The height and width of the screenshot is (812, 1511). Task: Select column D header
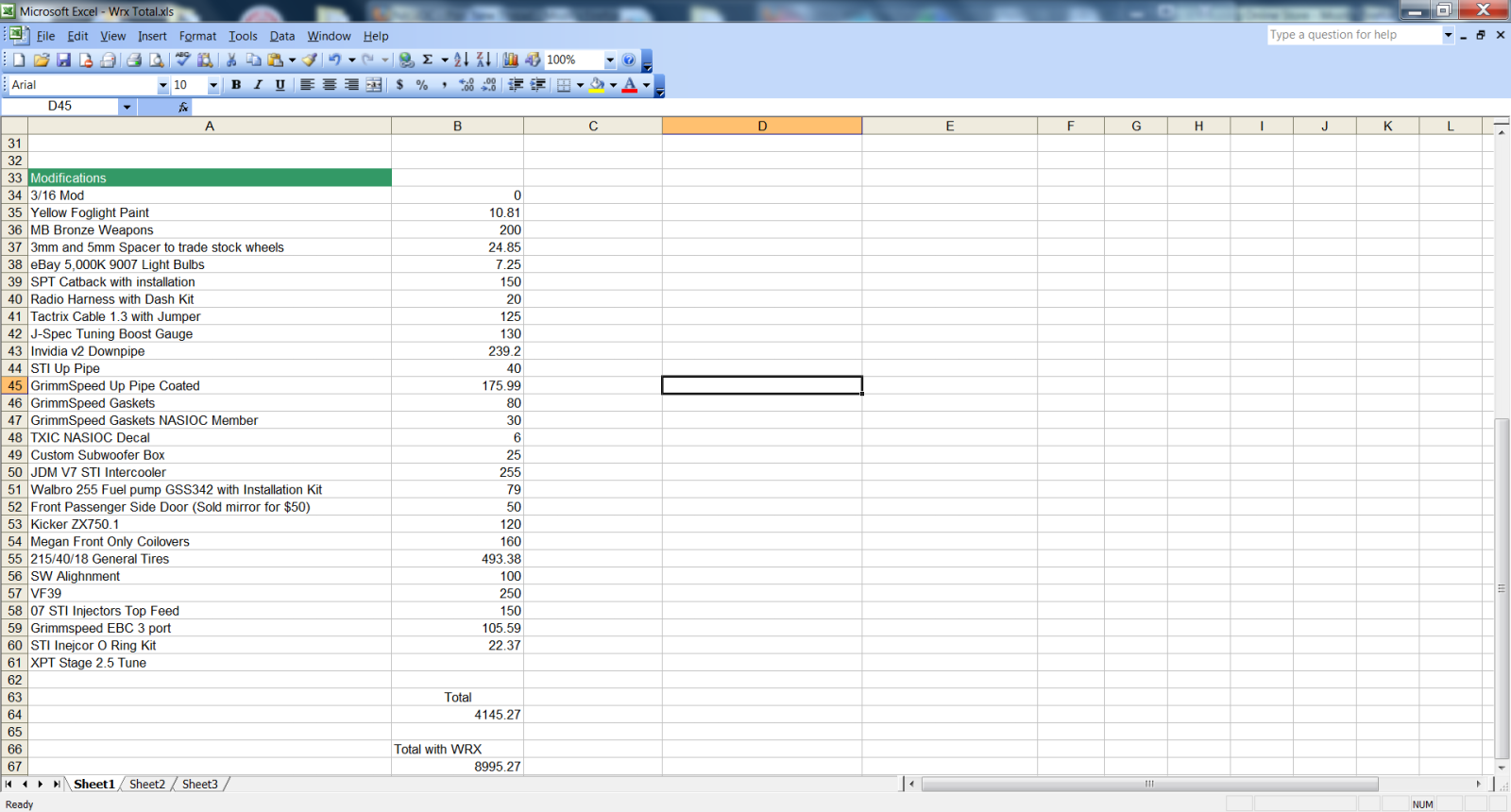762,126
